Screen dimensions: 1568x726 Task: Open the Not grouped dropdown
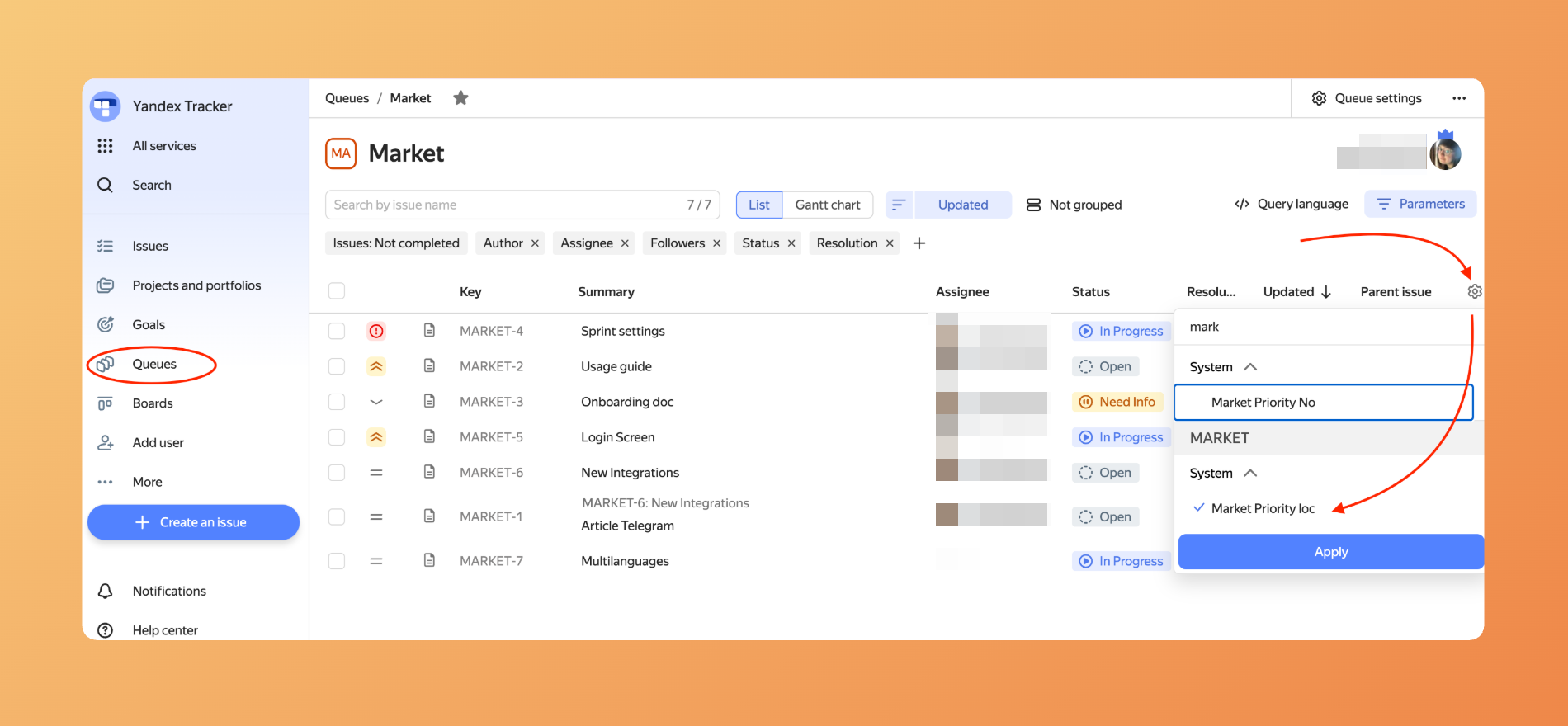pos(1074,205)
